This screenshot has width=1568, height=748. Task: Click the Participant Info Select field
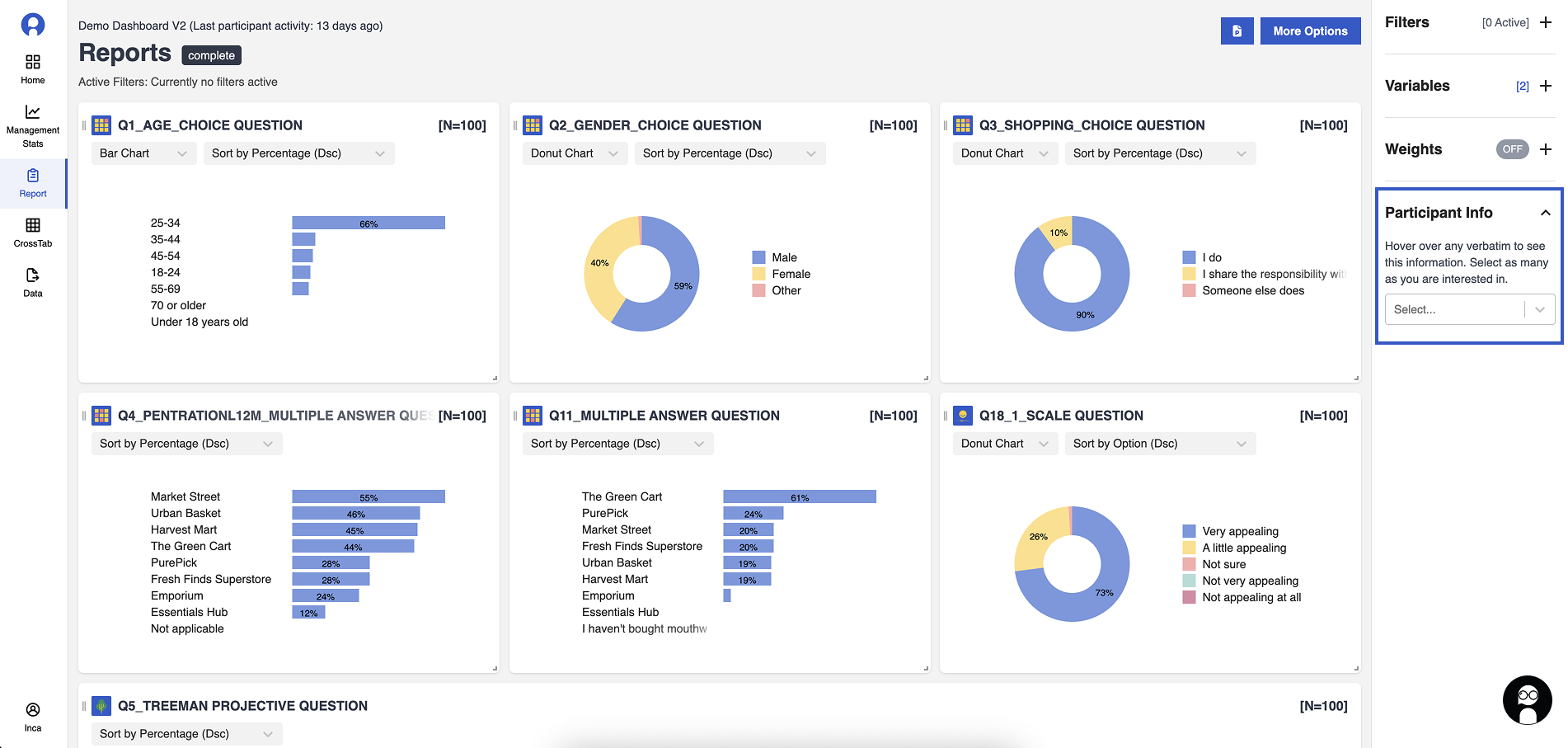(x=1455, y=309)
